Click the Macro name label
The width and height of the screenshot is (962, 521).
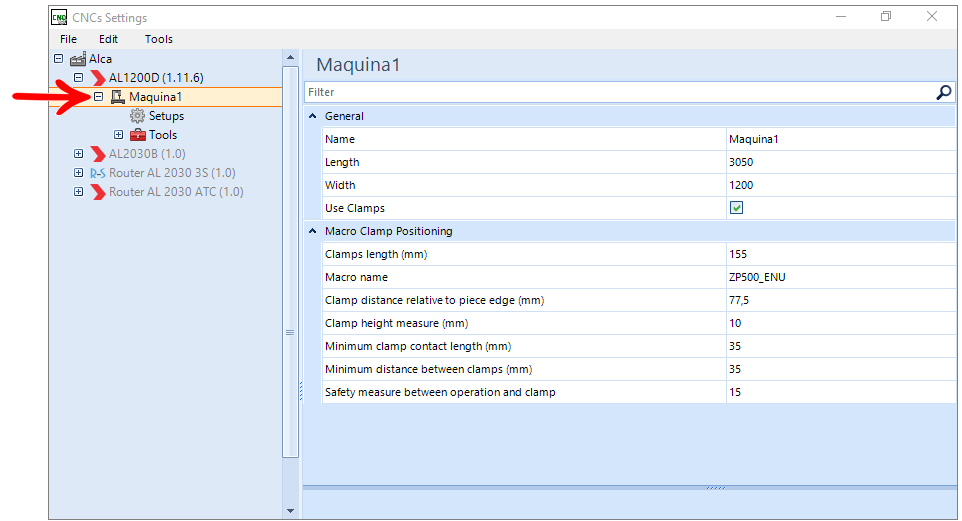pyautogui.click(x=356, y=277)
